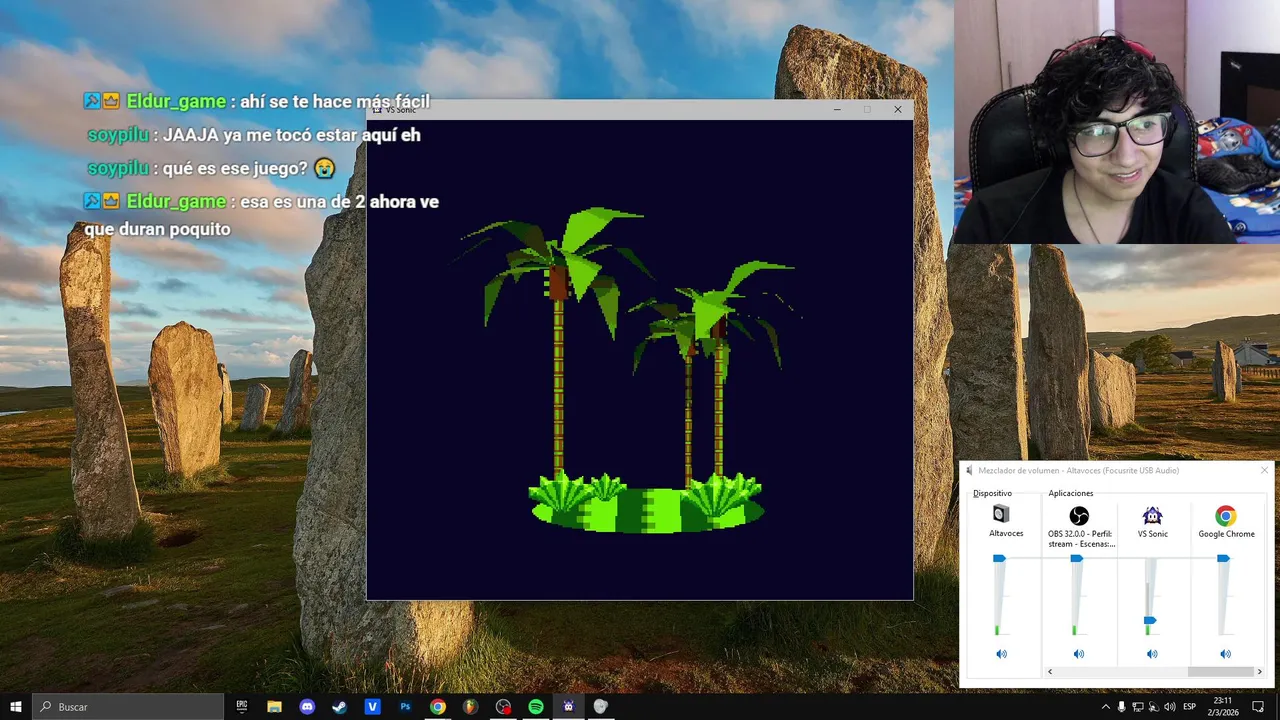The image size is (1280, 720).
Task: Mute Google Chrome in the volume mixer
Action: click(x=1225, y=654)
